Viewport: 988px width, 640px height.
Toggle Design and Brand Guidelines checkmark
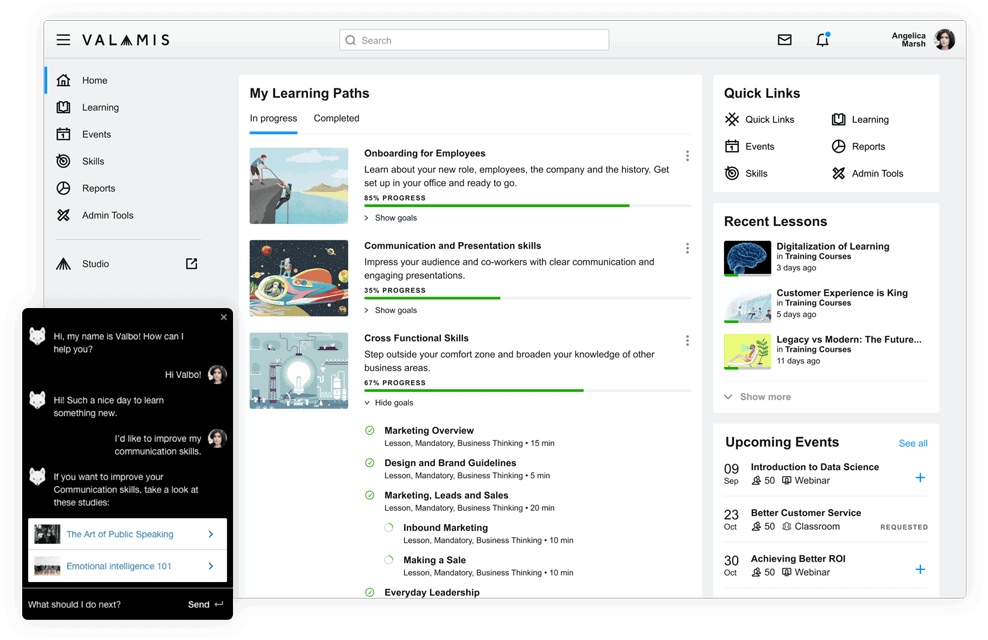tap(370, 463)
